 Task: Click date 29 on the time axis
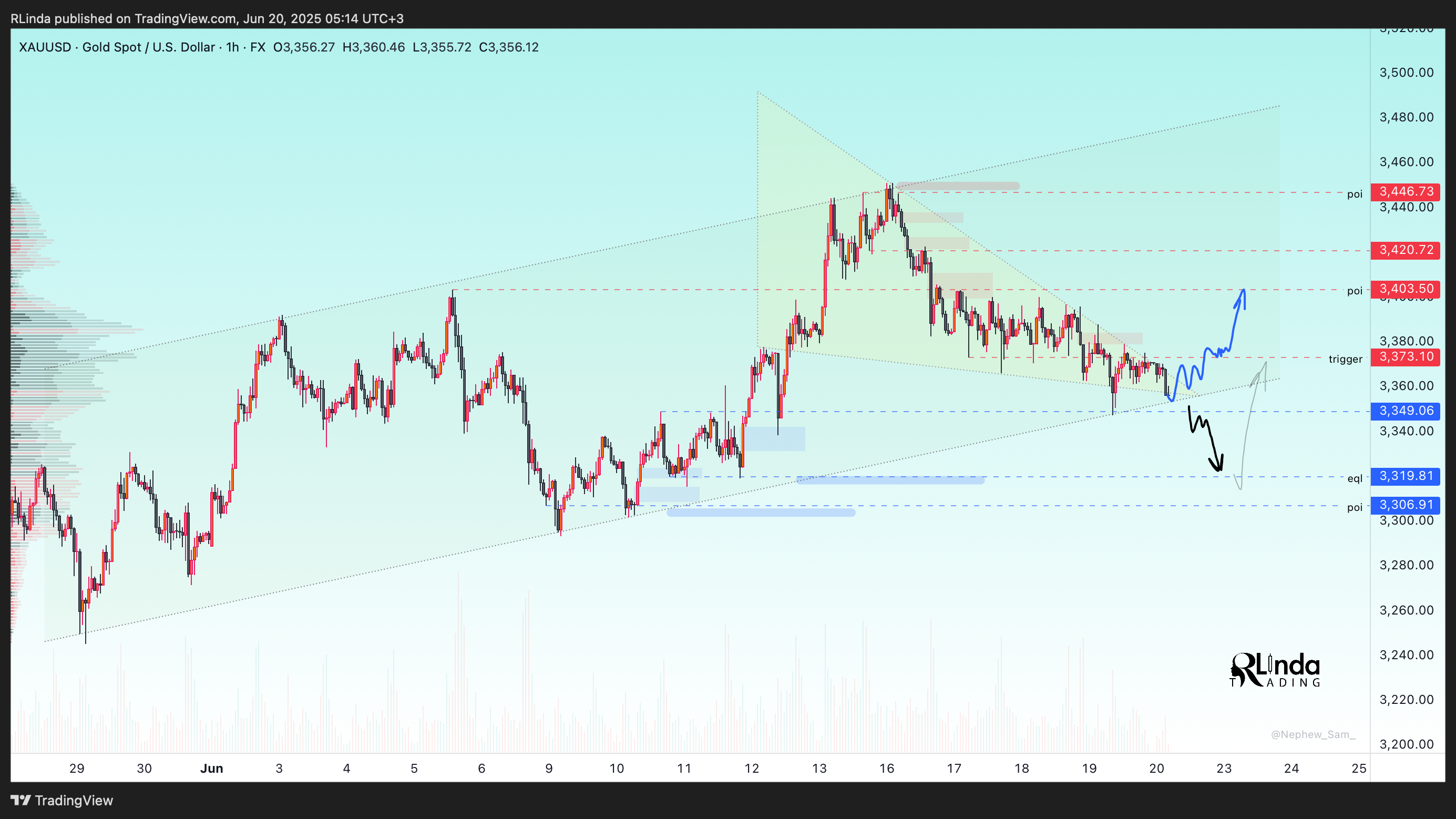[x=77, y=768]
